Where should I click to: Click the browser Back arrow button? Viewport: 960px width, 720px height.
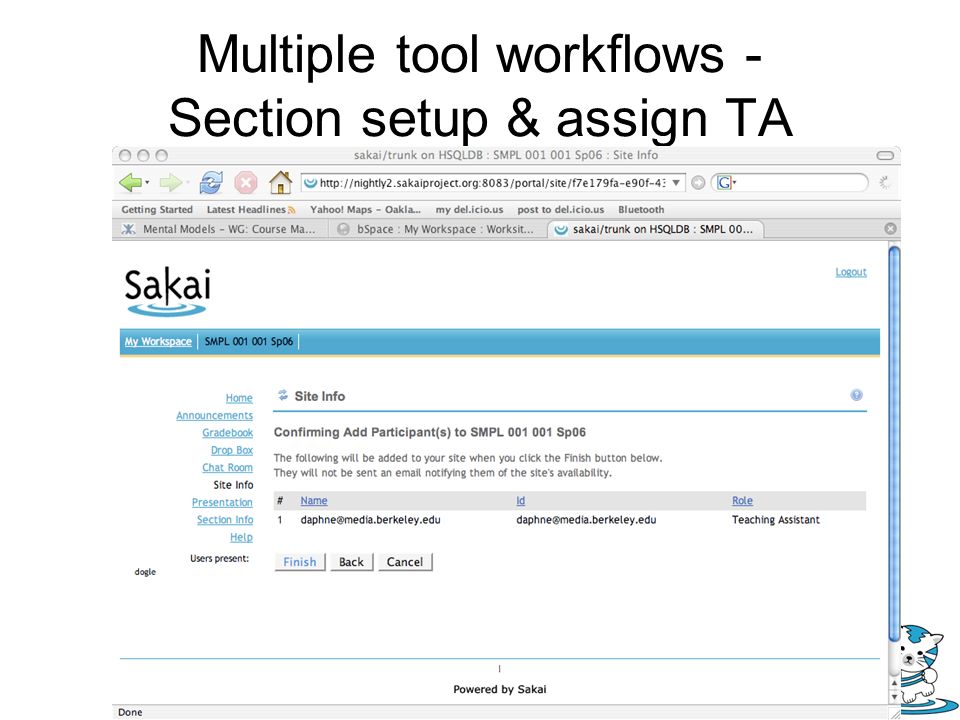click(130, 182)
